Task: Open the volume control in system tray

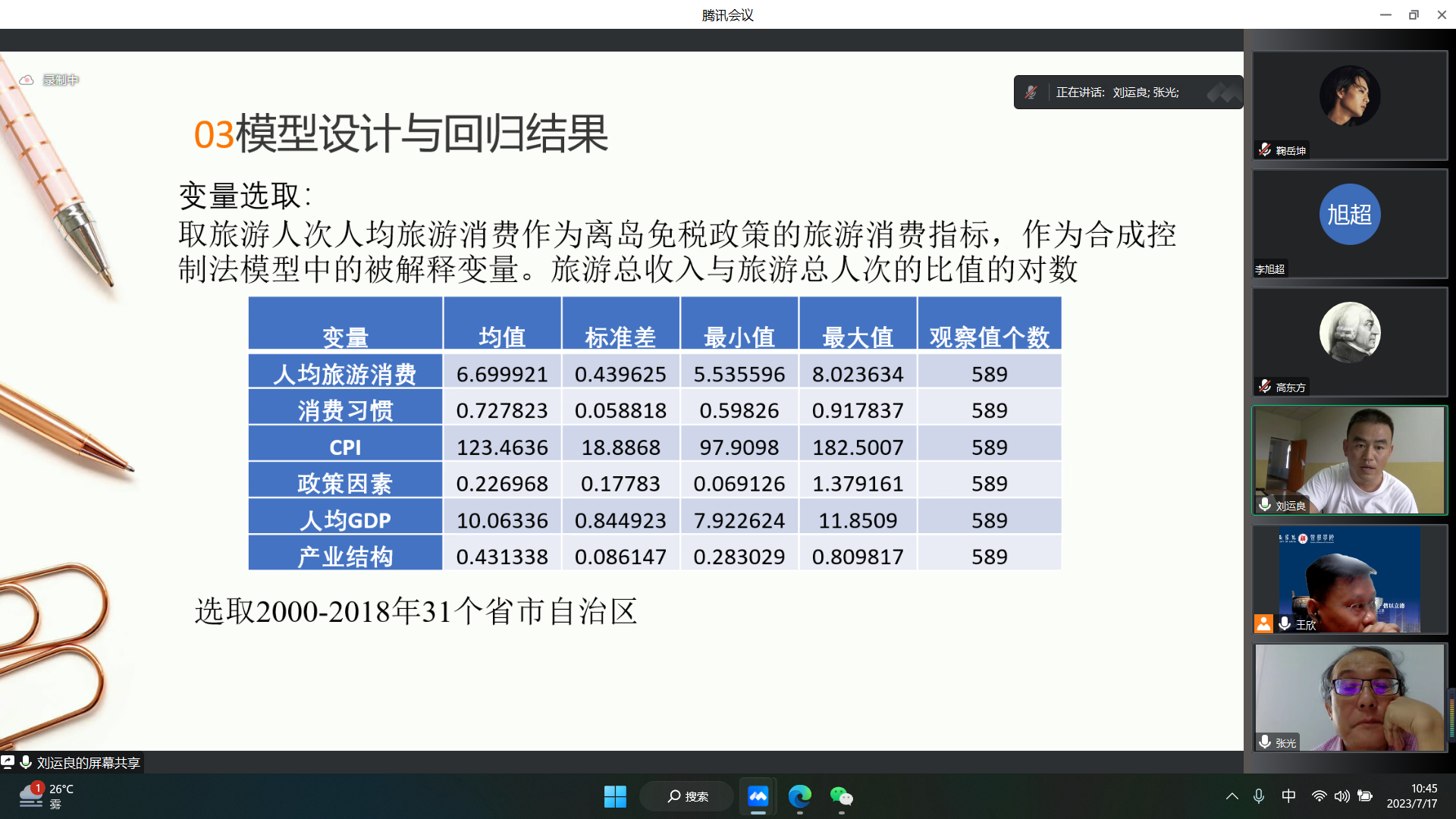Action: tap(1341, 796)
